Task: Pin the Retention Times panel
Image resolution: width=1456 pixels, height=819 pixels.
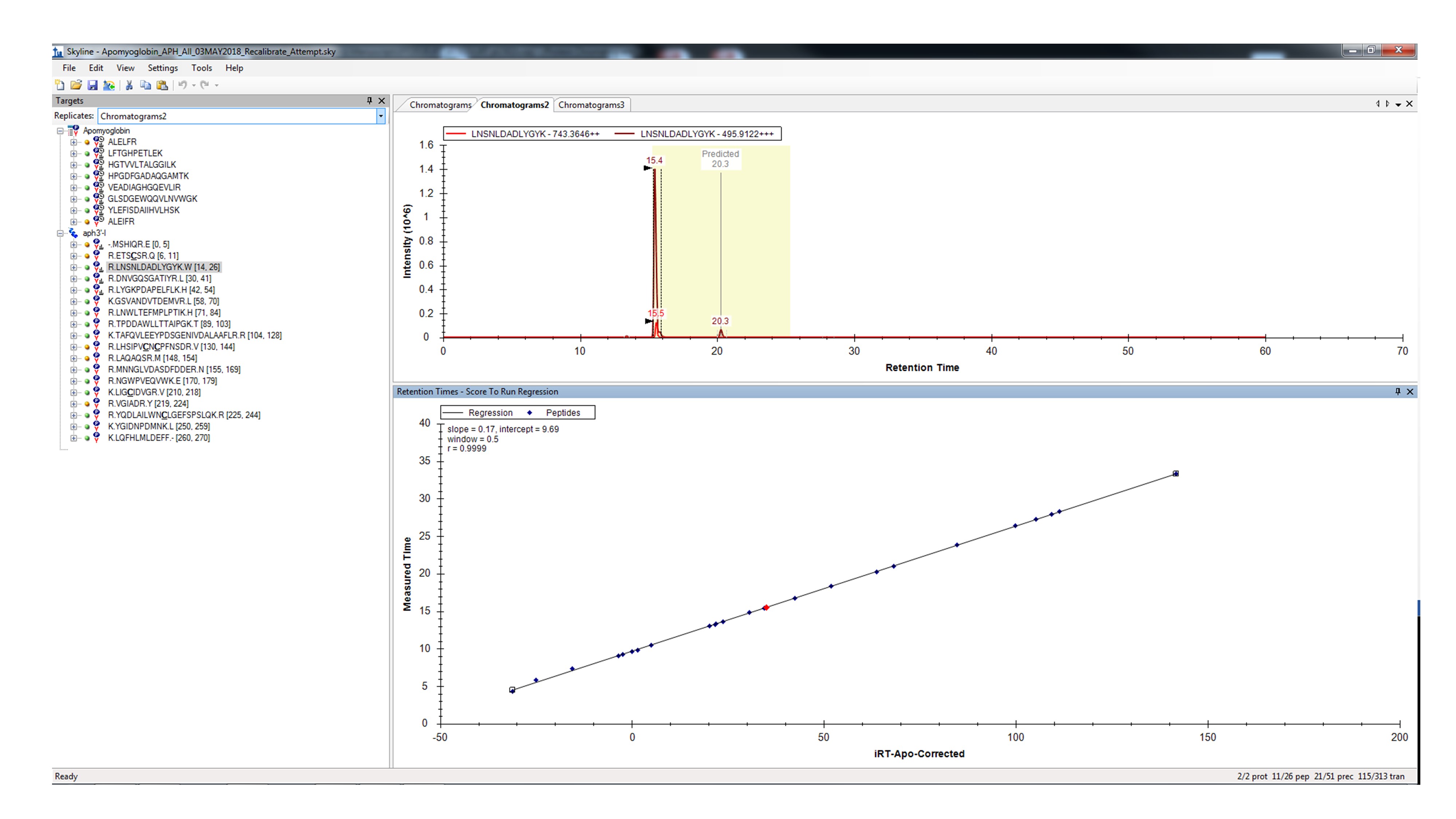Action: [x=1397, y=392]
